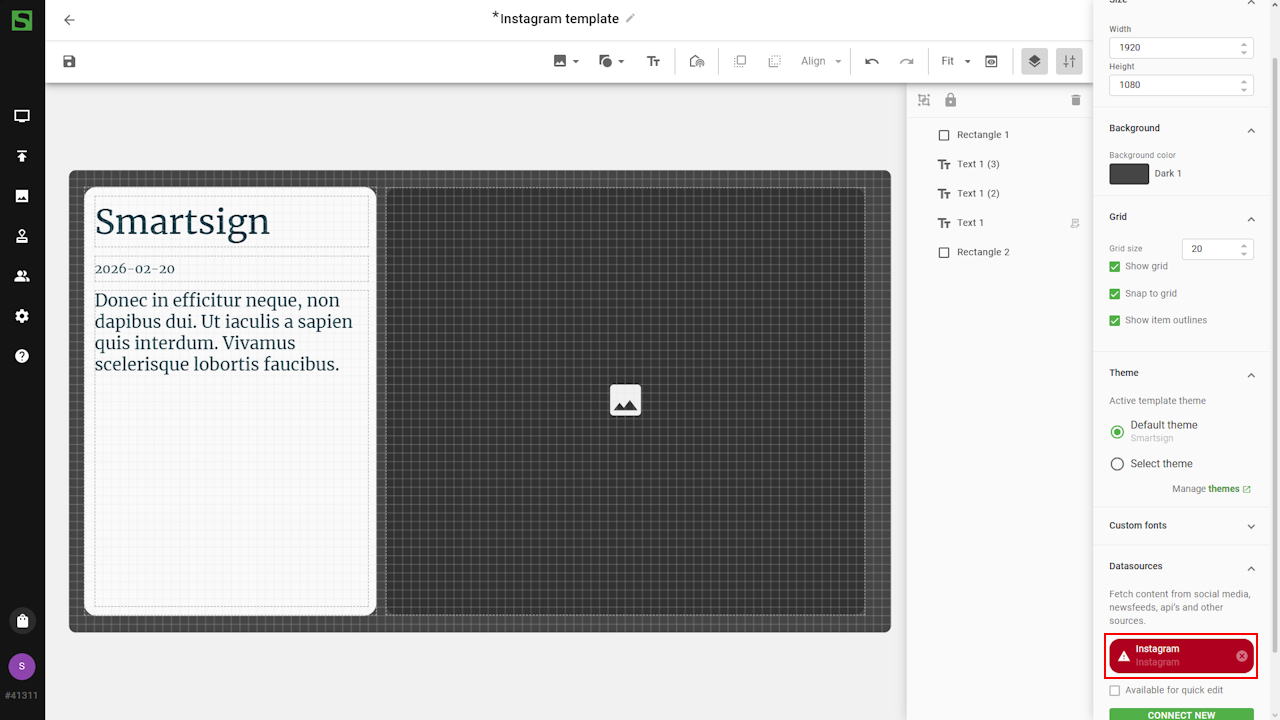Click the lock layer icon
This screenshot has width=1280, height=720.
click(x=950, y=100)
